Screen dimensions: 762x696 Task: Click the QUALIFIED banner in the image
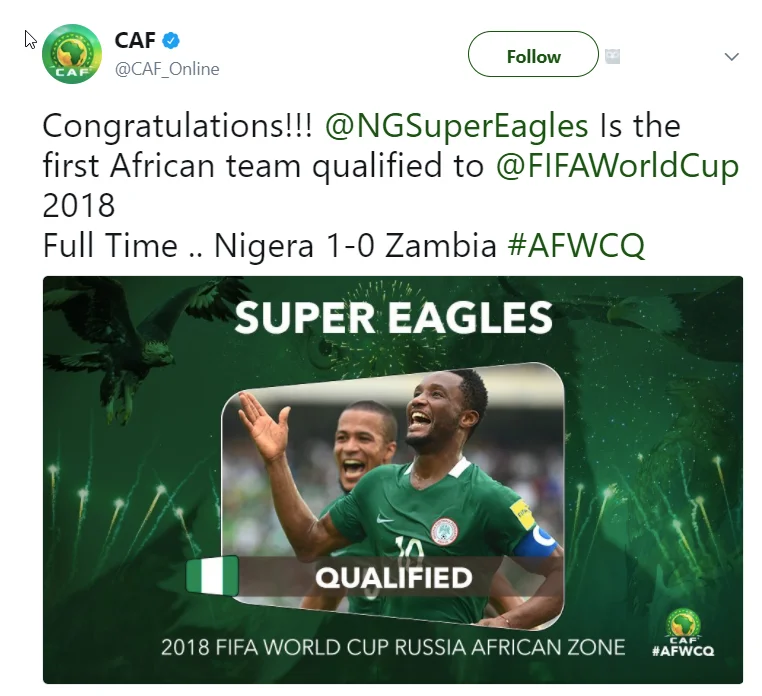pyautogui.click(x=393, y=578)
